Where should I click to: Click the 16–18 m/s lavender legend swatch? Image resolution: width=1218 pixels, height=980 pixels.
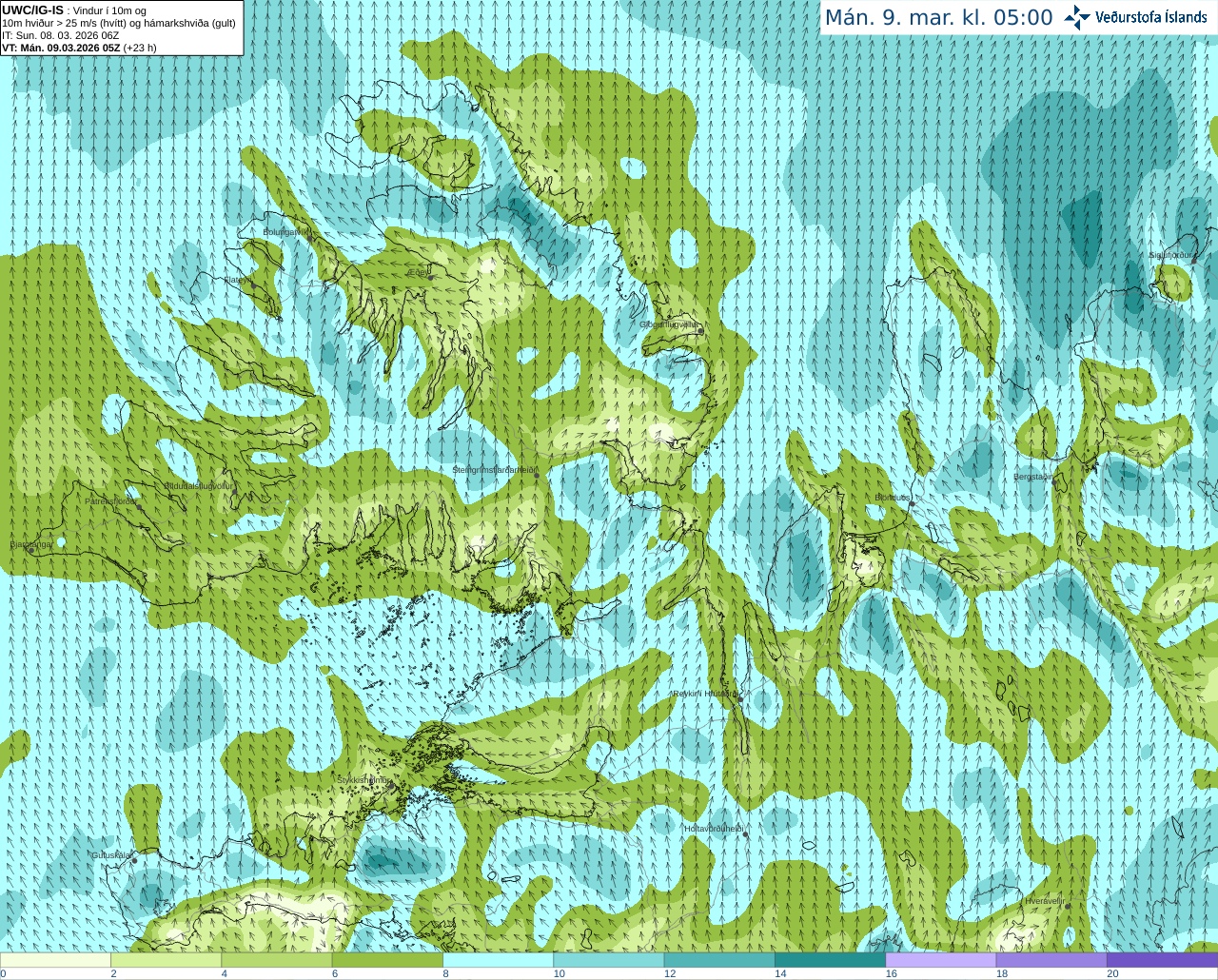coord(941,960)
